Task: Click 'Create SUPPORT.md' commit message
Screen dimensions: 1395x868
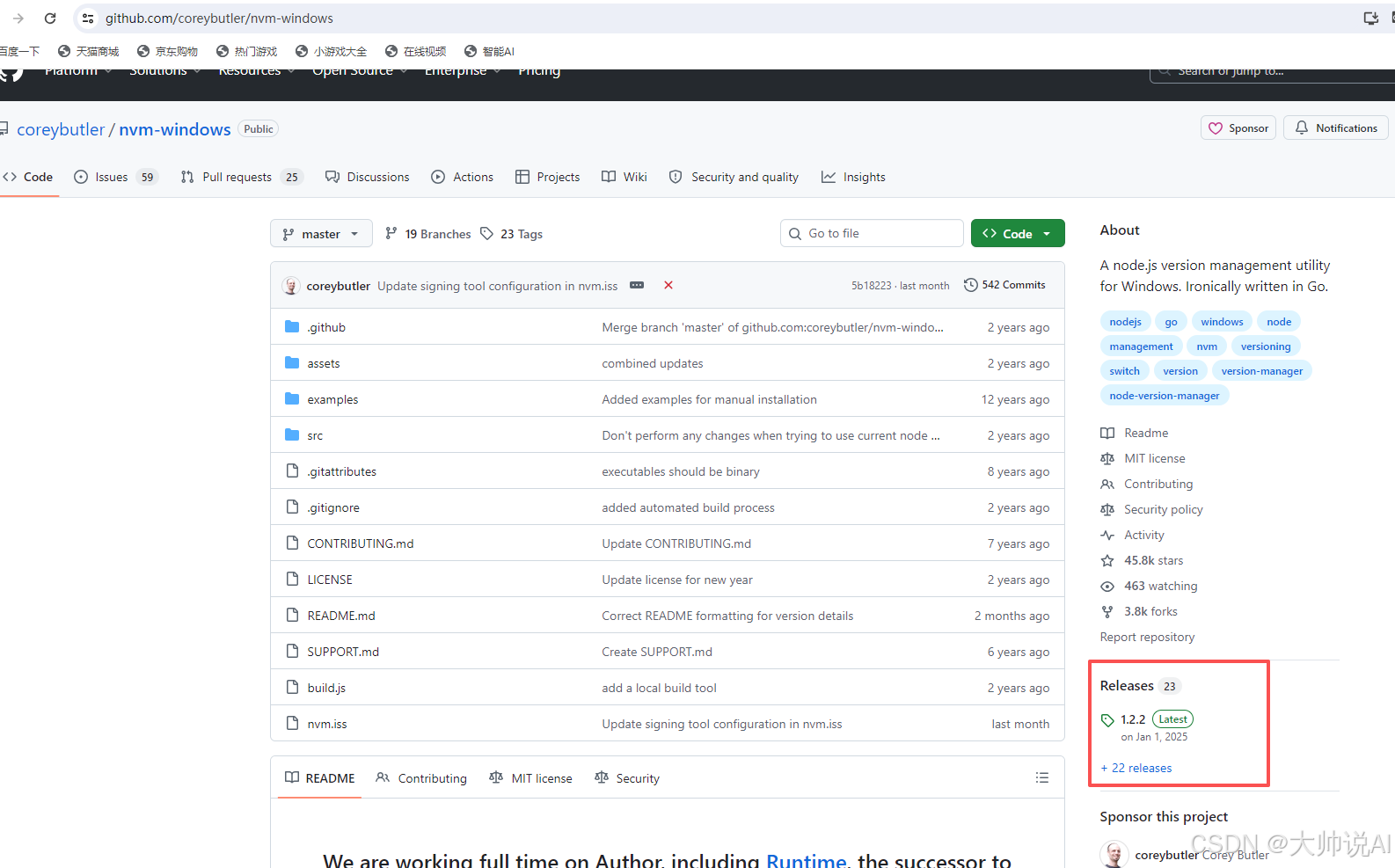Action: (x=657, y=652)
